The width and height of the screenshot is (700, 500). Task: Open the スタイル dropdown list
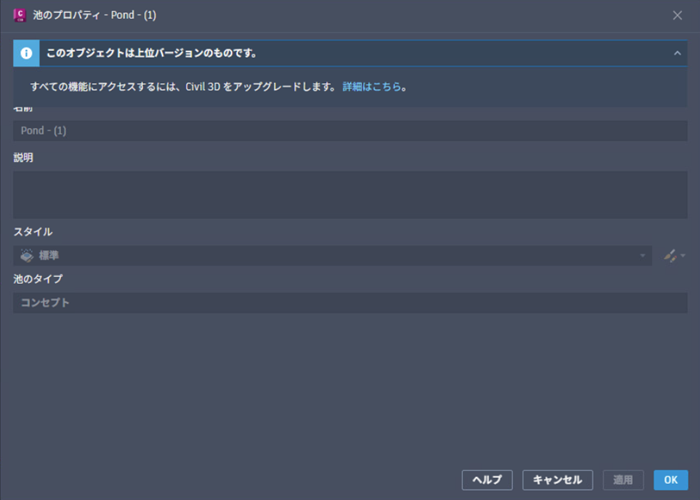643,256
